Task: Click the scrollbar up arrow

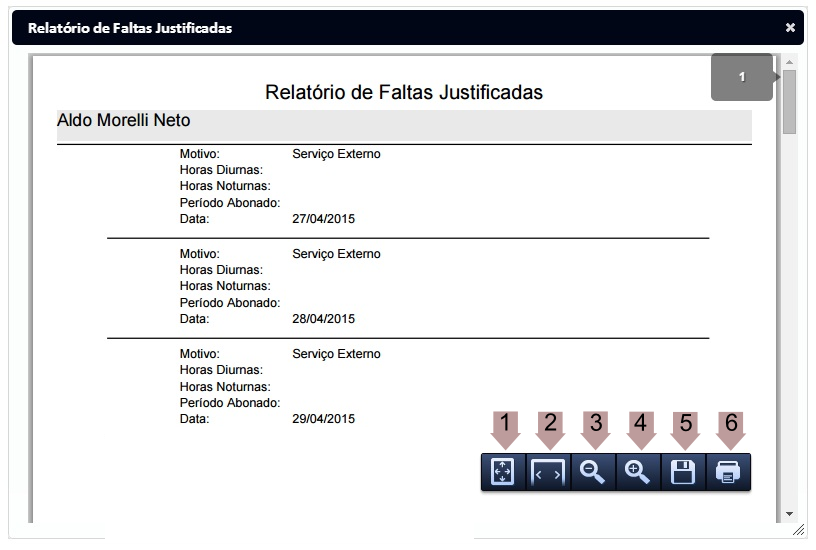Action: (789, 62)
